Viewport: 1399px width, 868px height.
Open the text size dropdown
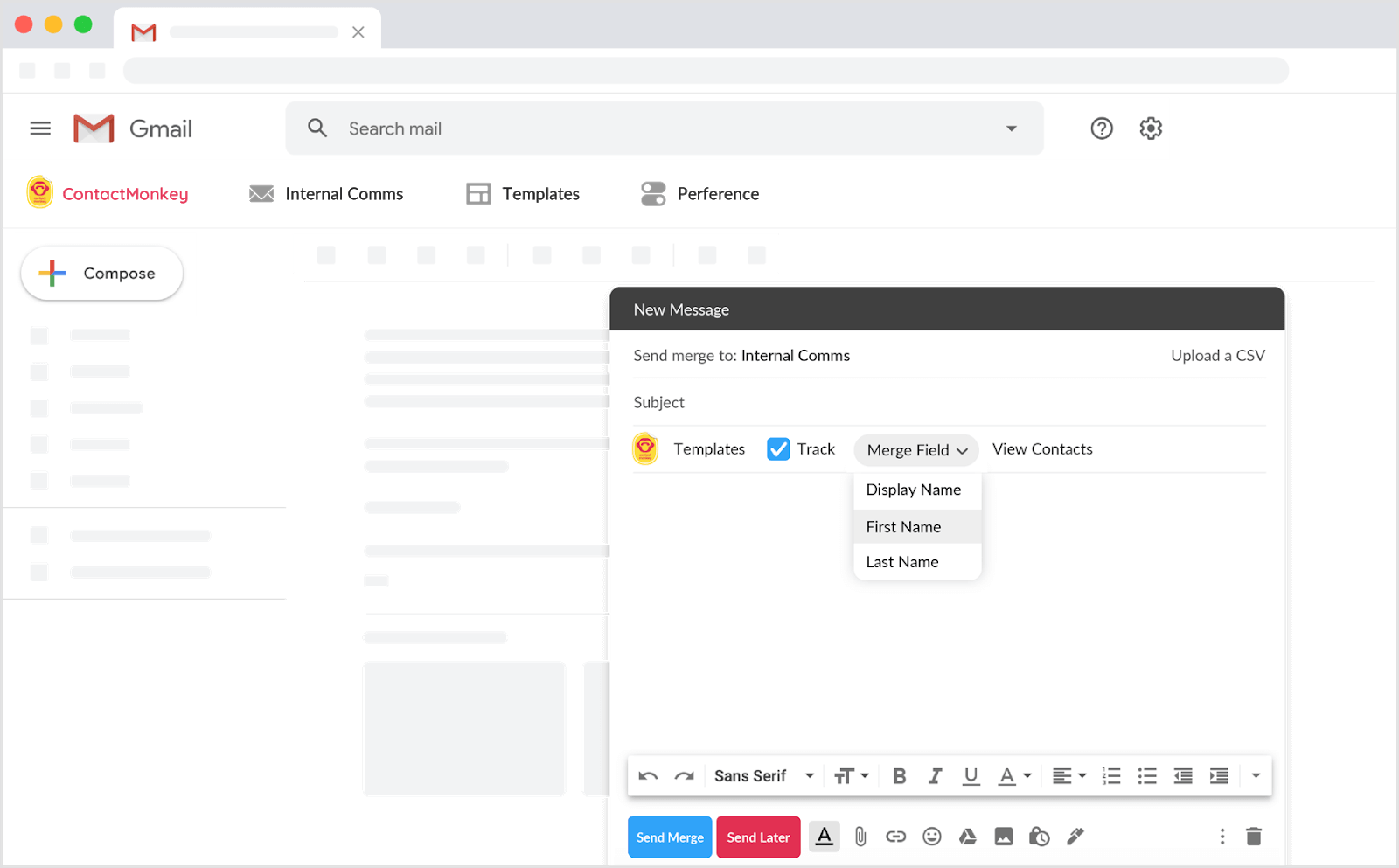[851, 776]
